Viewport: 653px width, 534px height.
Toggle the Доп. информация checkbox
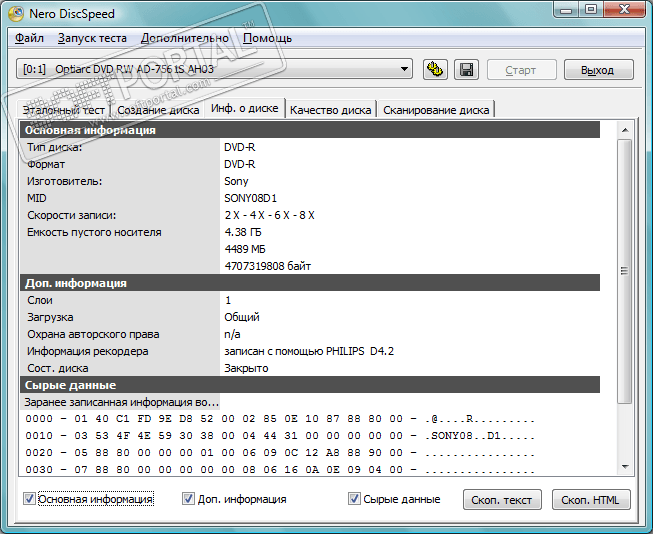(x=188, y=499)
